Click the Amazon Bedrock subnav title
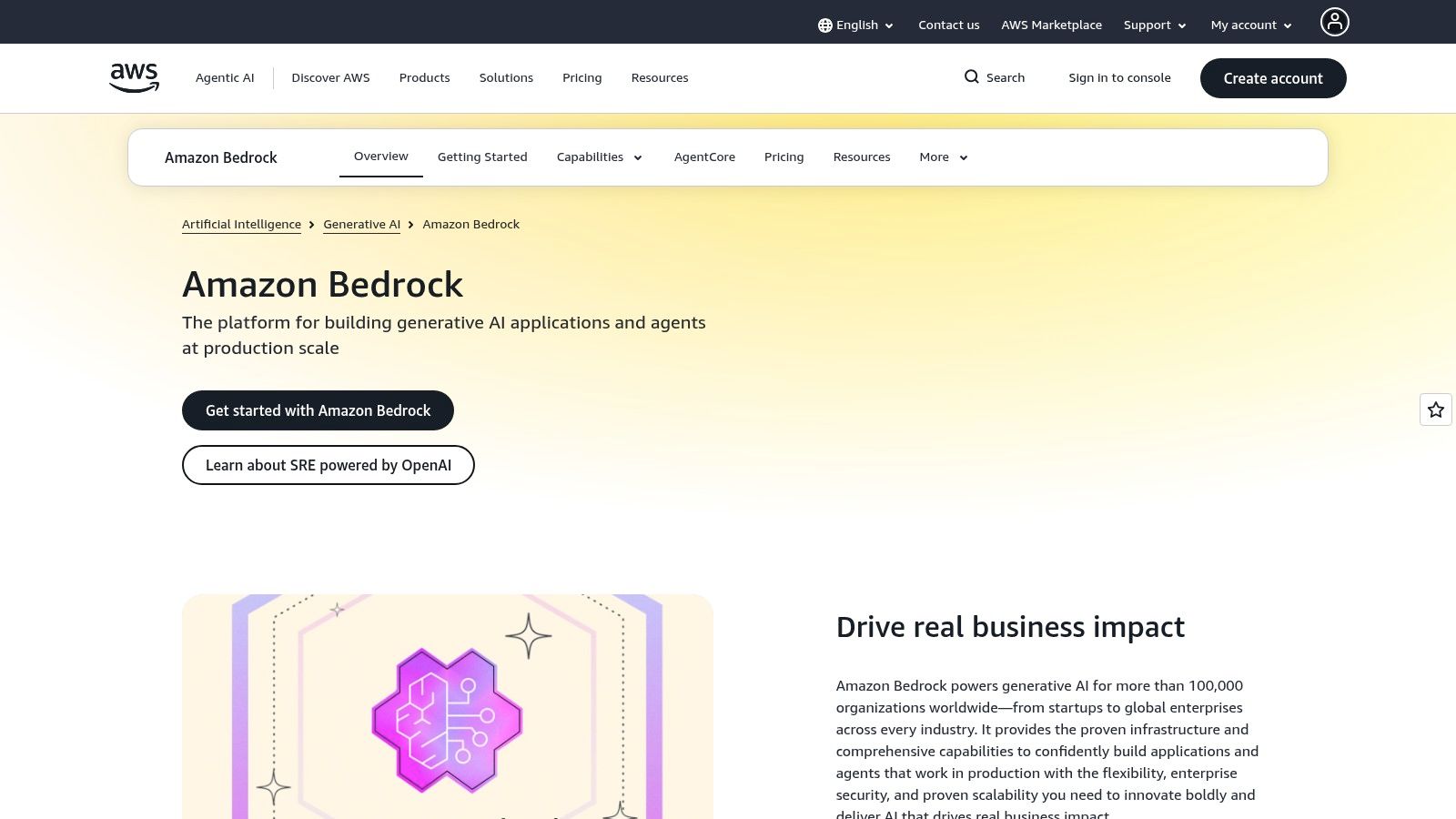The width and height of the screenshot is (1456, 819). (221, 157)
